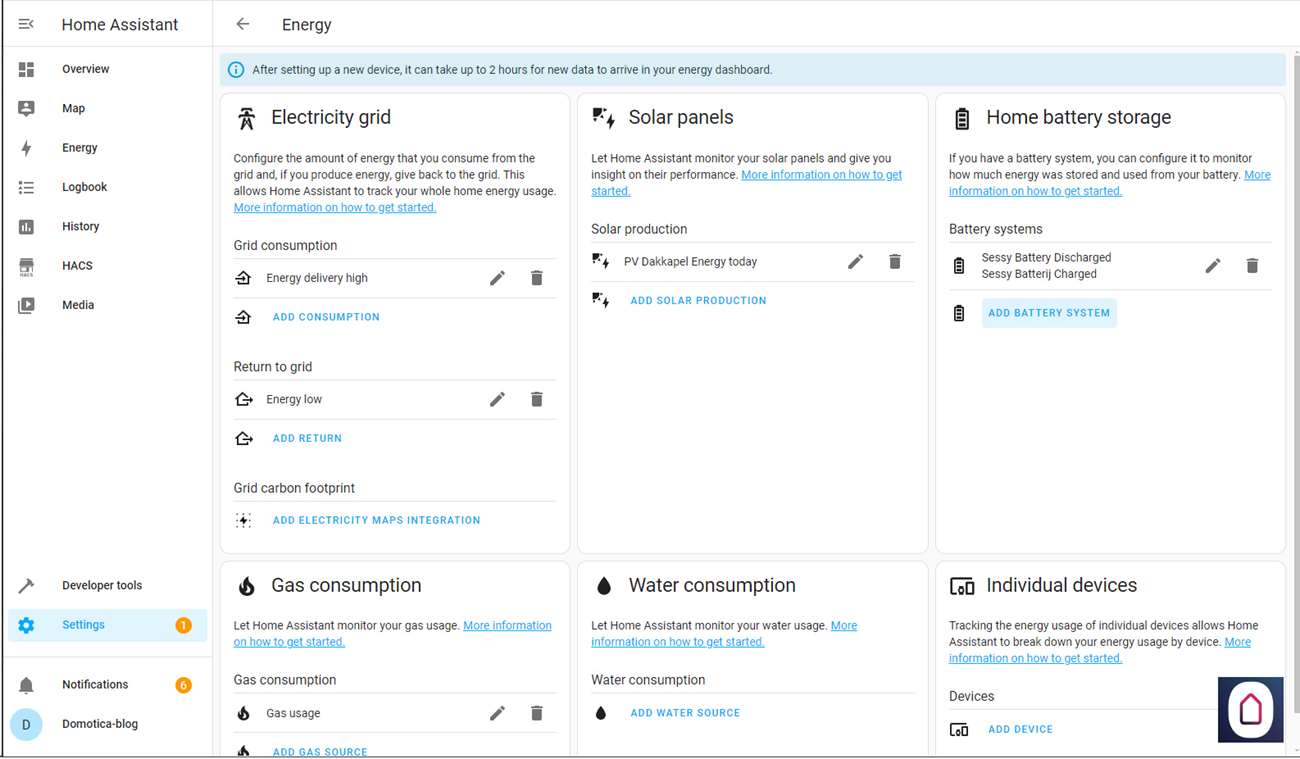Open the Notifications panel
Image resolution: width=1300 pixels, height=759 pixels.
click(95, 685)
